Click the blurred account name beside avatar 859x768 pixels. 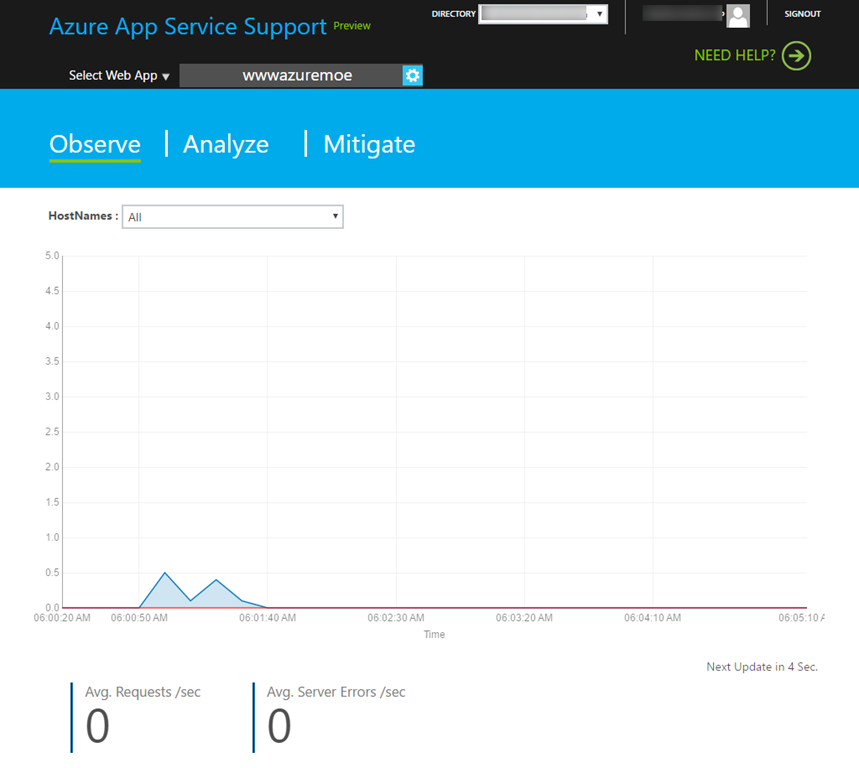pyautogui.click(x=683, y=14)
